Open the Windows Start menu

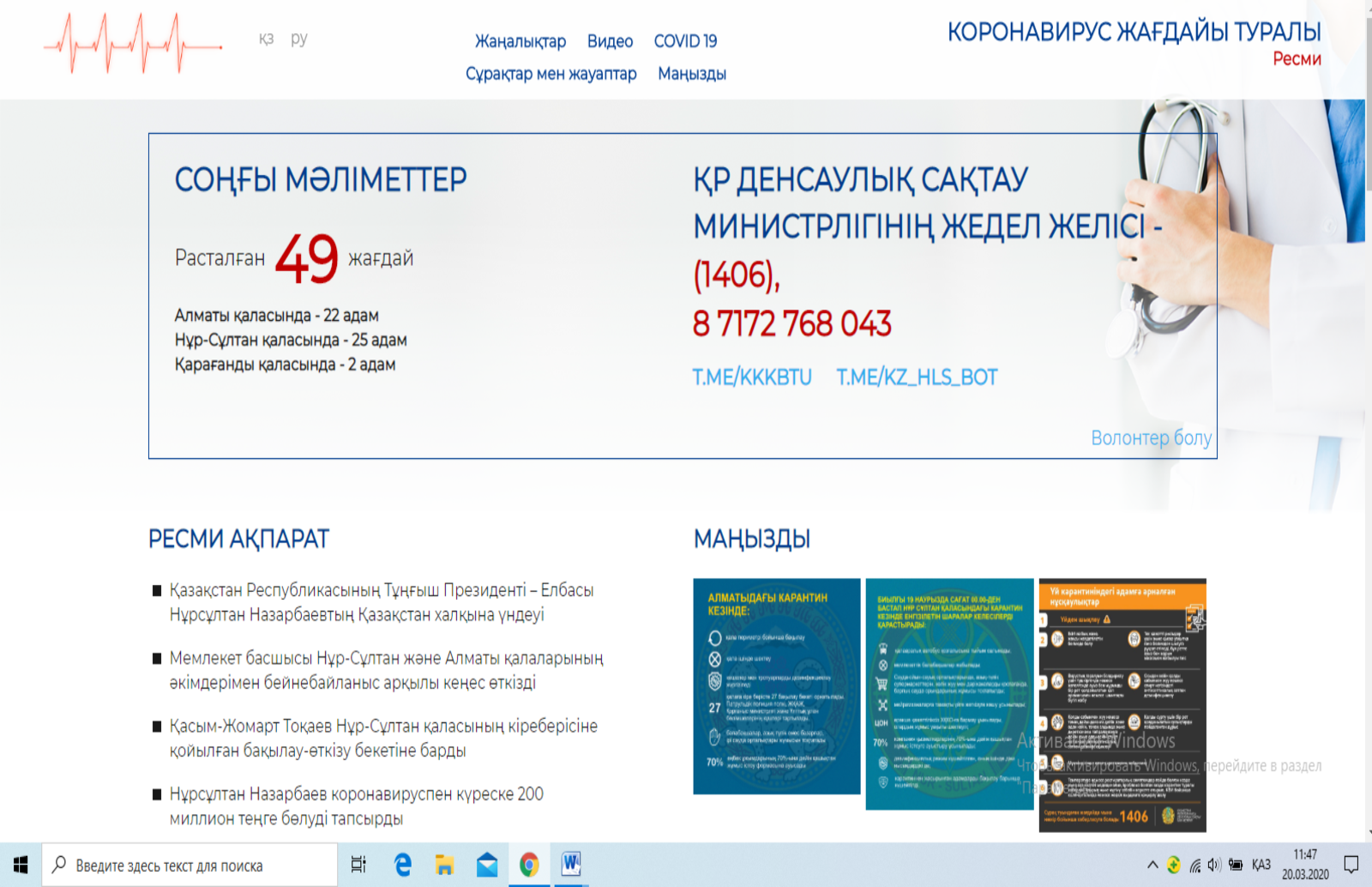(21, 865)
